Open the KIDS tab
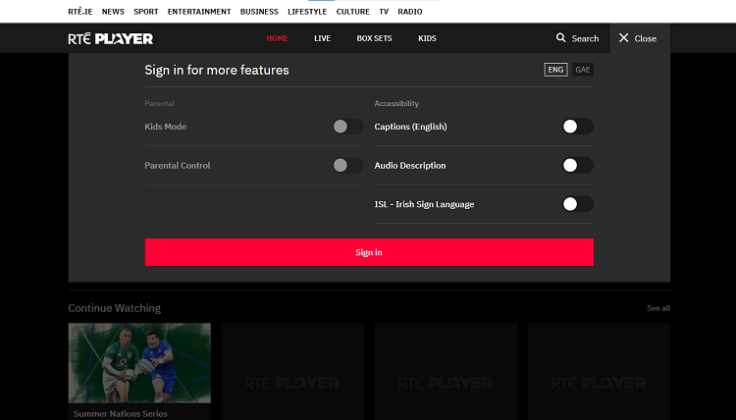Screen dimensions: 736x420 427,38
